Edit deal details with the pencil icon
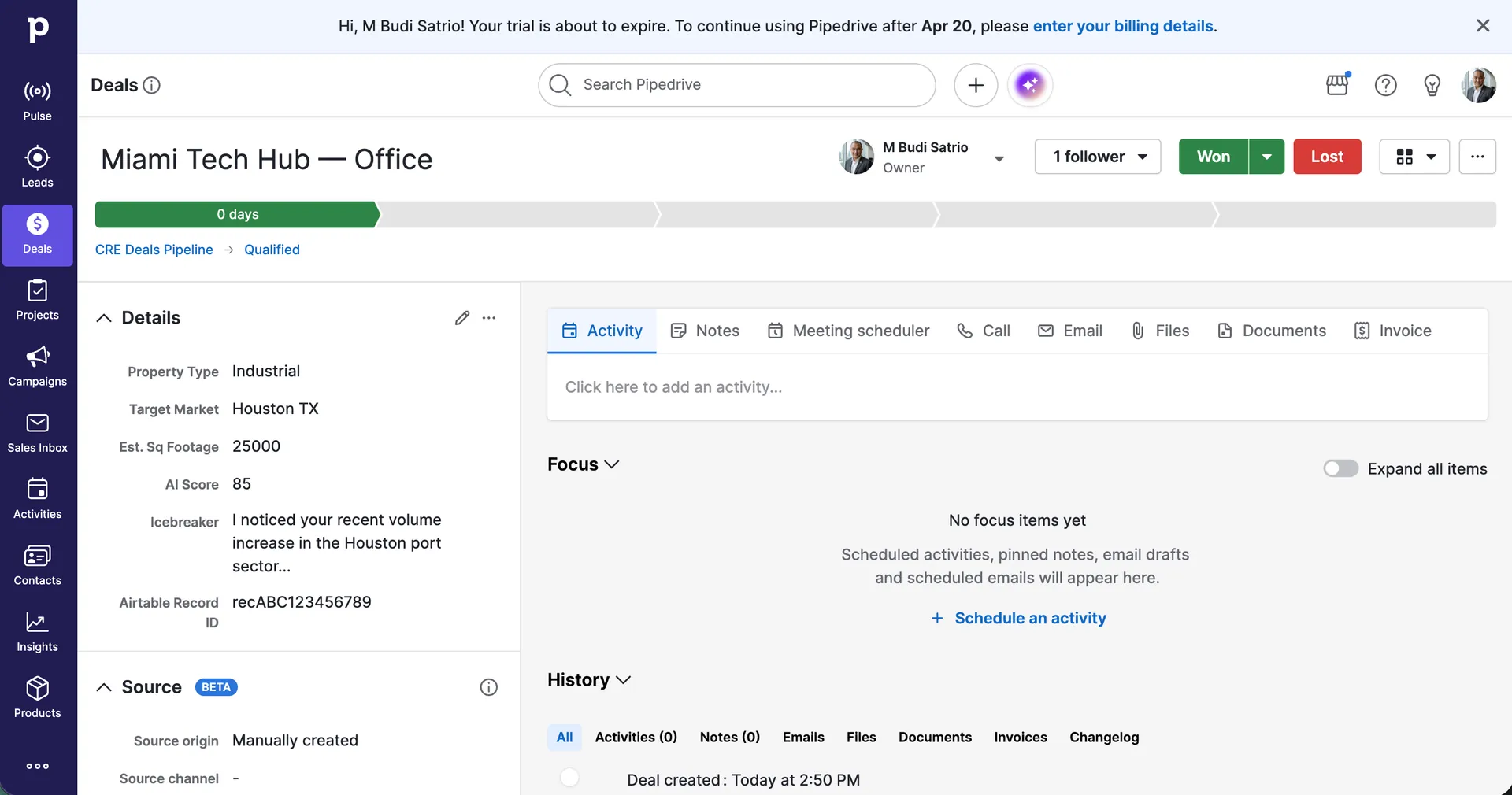The image size is (1512, 795). click(x=461, y=318)
